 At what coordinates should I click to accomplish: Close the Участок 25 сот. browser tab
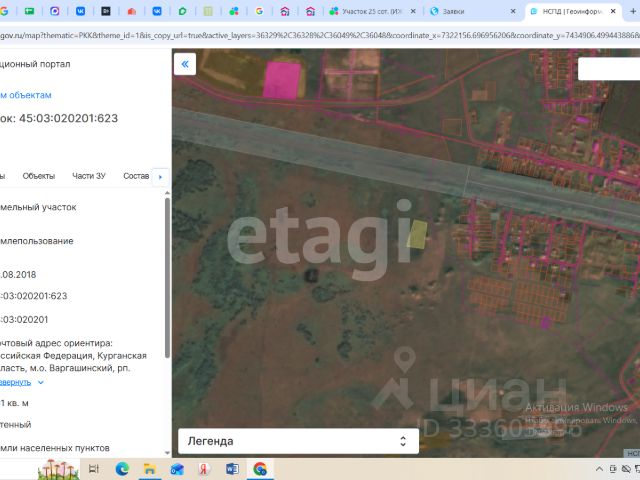coord(413,11)
